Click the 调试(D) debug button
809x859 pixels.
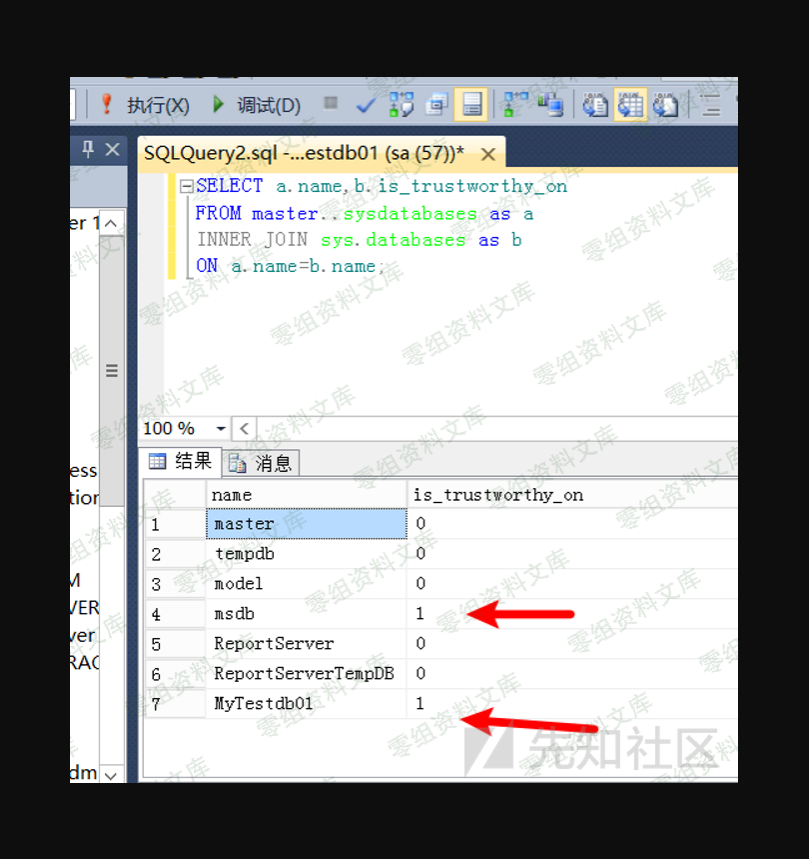click(x=256, y=105)
